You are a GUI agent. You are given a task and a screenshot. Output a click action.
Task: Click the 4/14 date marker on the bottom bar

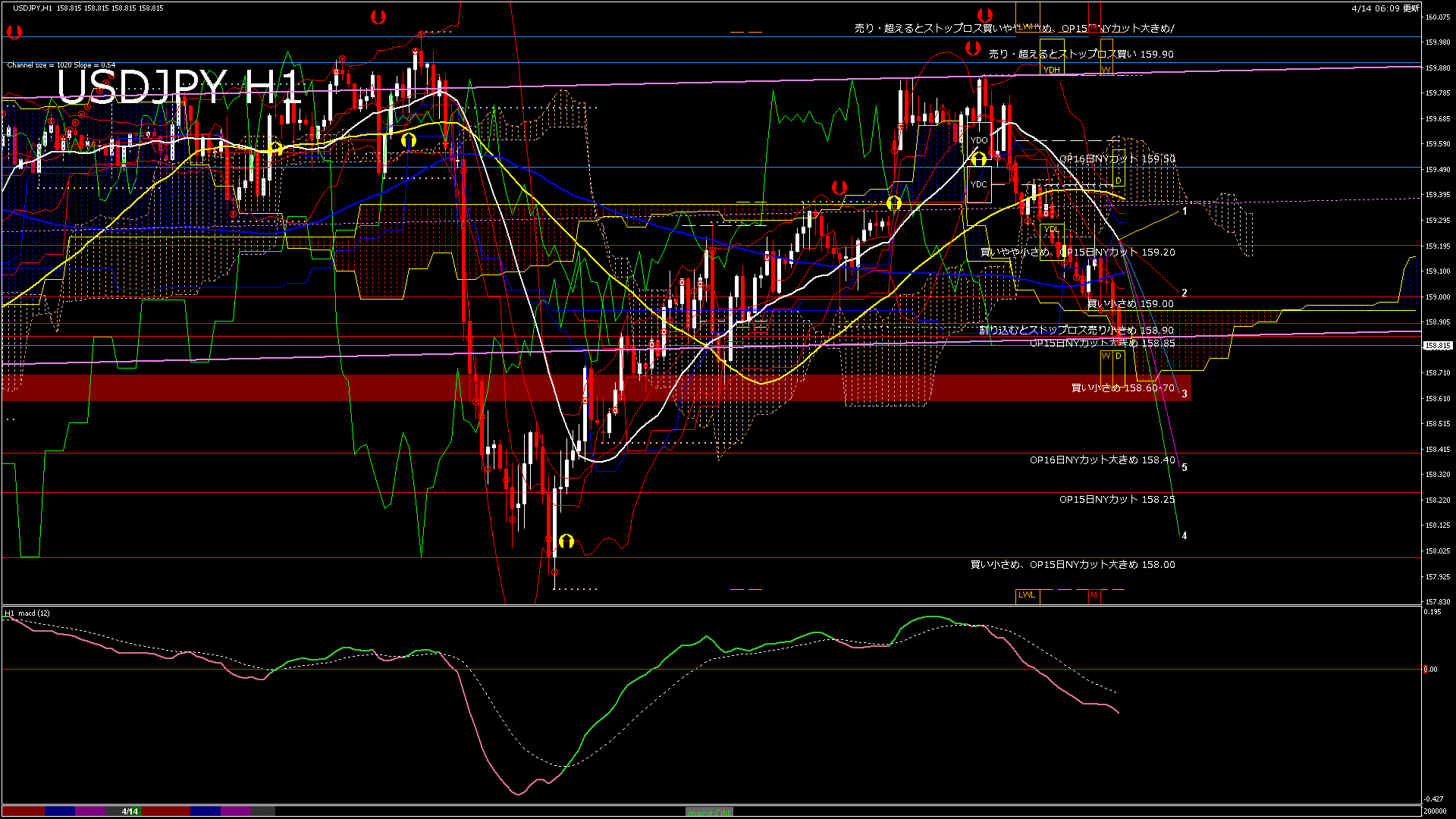130,811
